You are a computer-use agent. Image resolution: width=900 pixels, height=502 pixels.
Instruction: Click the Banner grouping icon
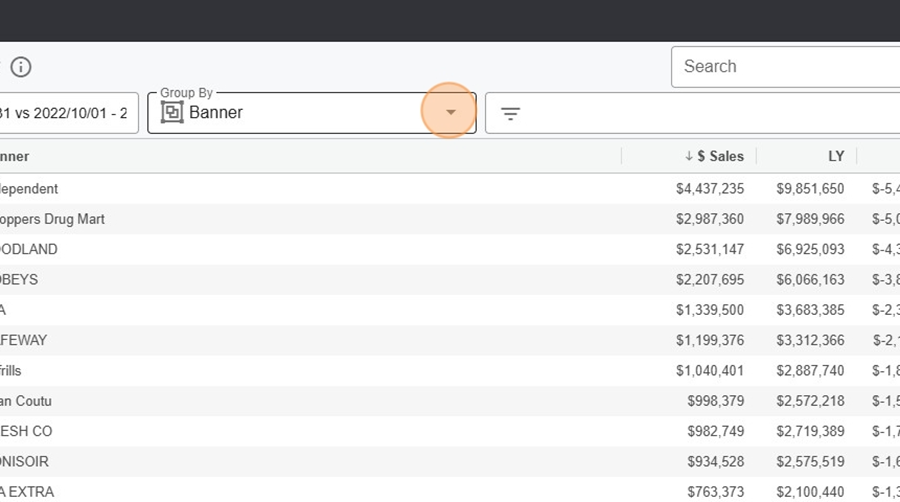[x=172, y=112]
